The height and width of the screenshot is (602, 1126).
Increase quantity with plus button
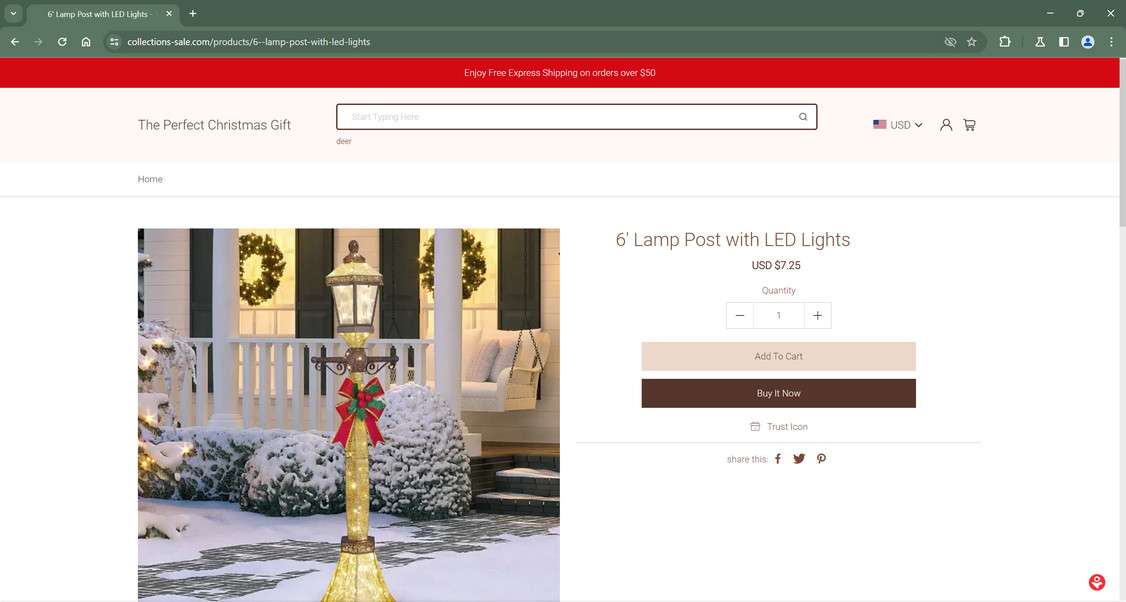(817, 315)
